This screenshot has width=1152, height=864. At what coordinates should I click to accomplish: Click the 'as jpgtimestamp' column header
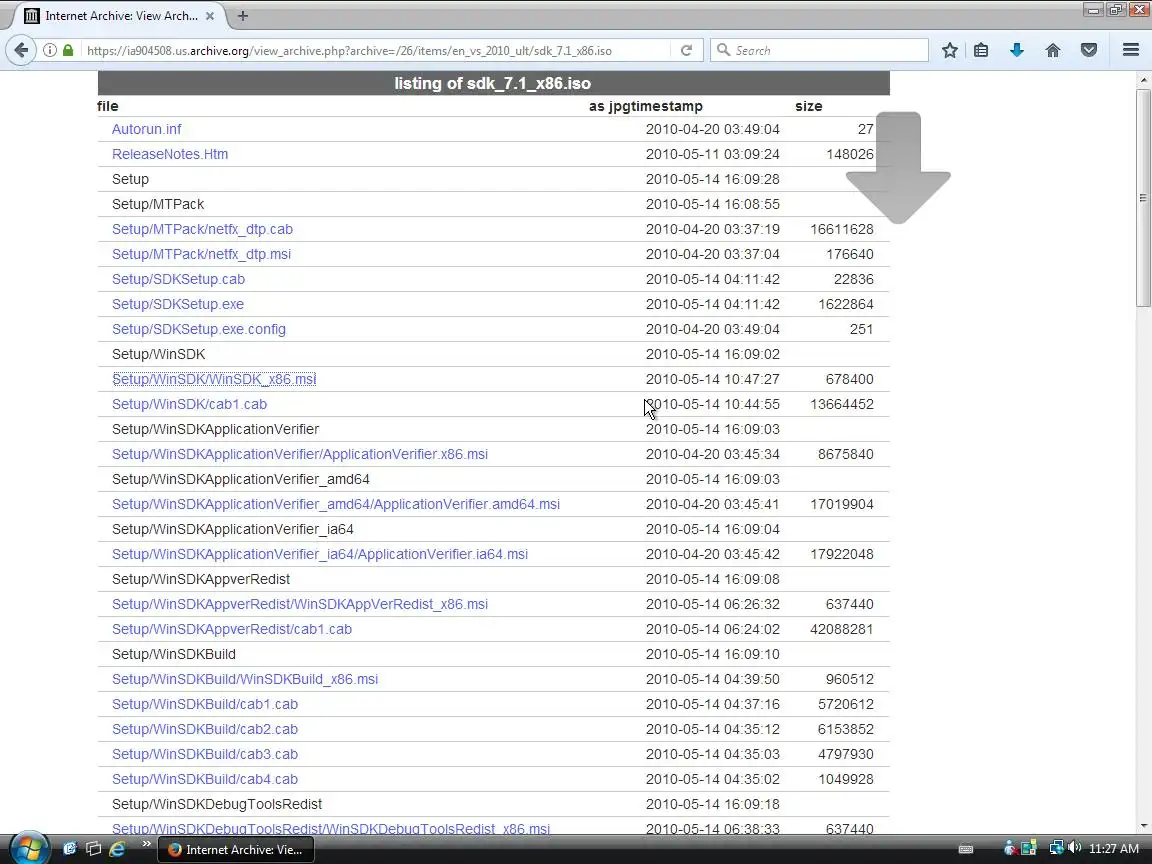click(x=646, y=106)
